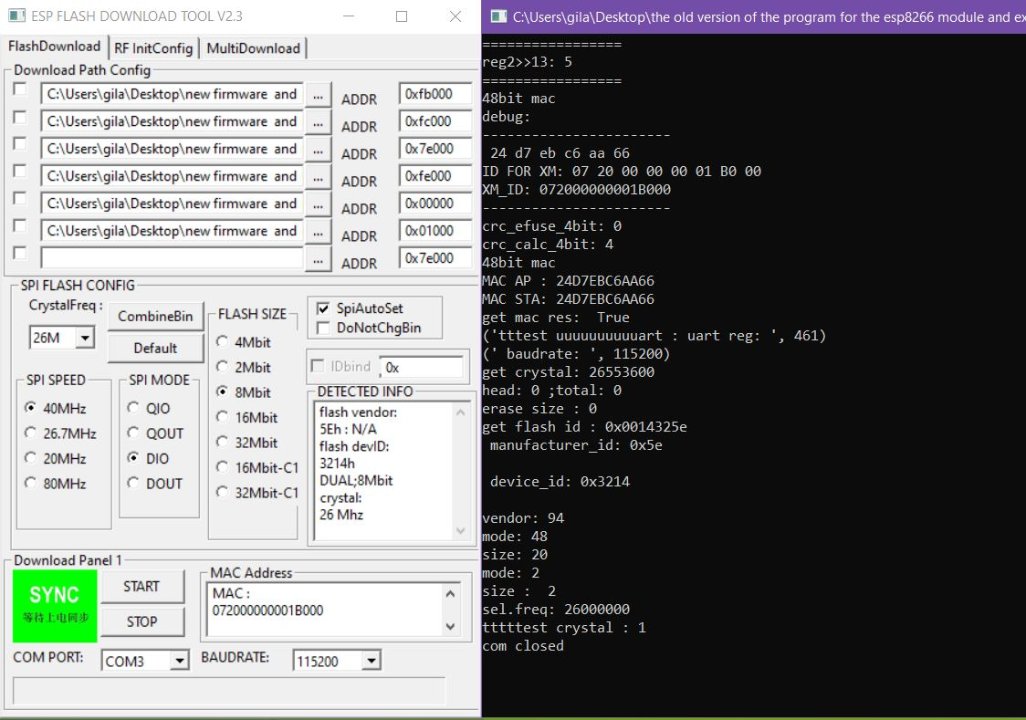Screen dimensions: 1026x720
Task: Tick checkbox for the 0xfe000 firmware row
Action: pos(20,171)
